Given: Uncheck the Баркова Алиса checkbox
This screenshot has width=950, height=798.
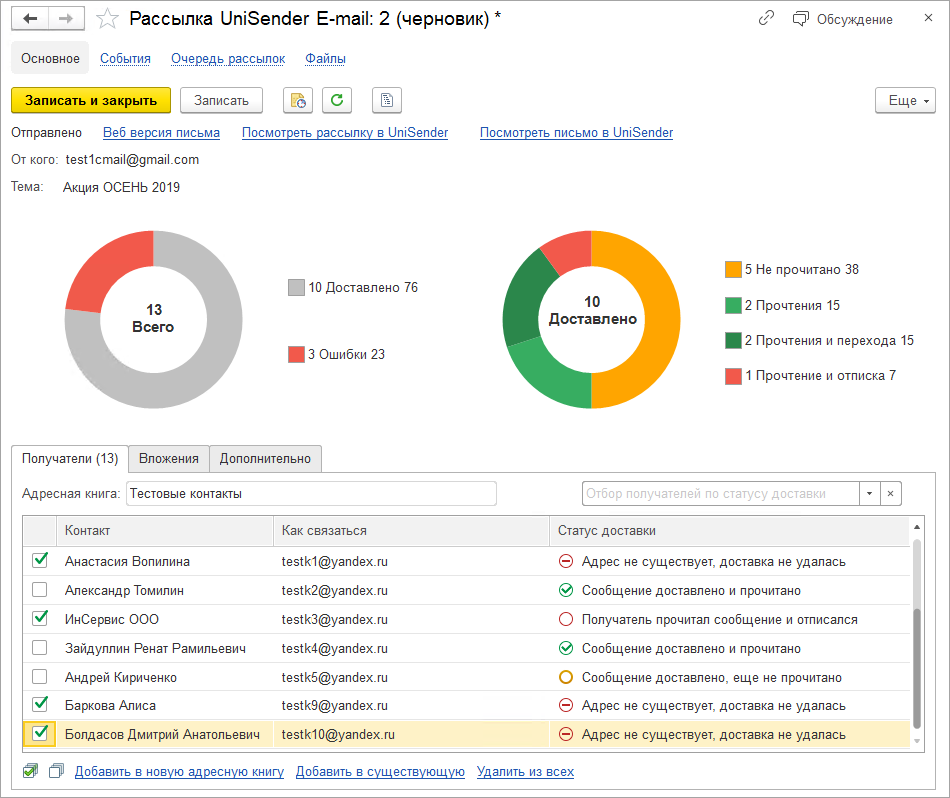Looking at the screenshot, I should point(40,705).
